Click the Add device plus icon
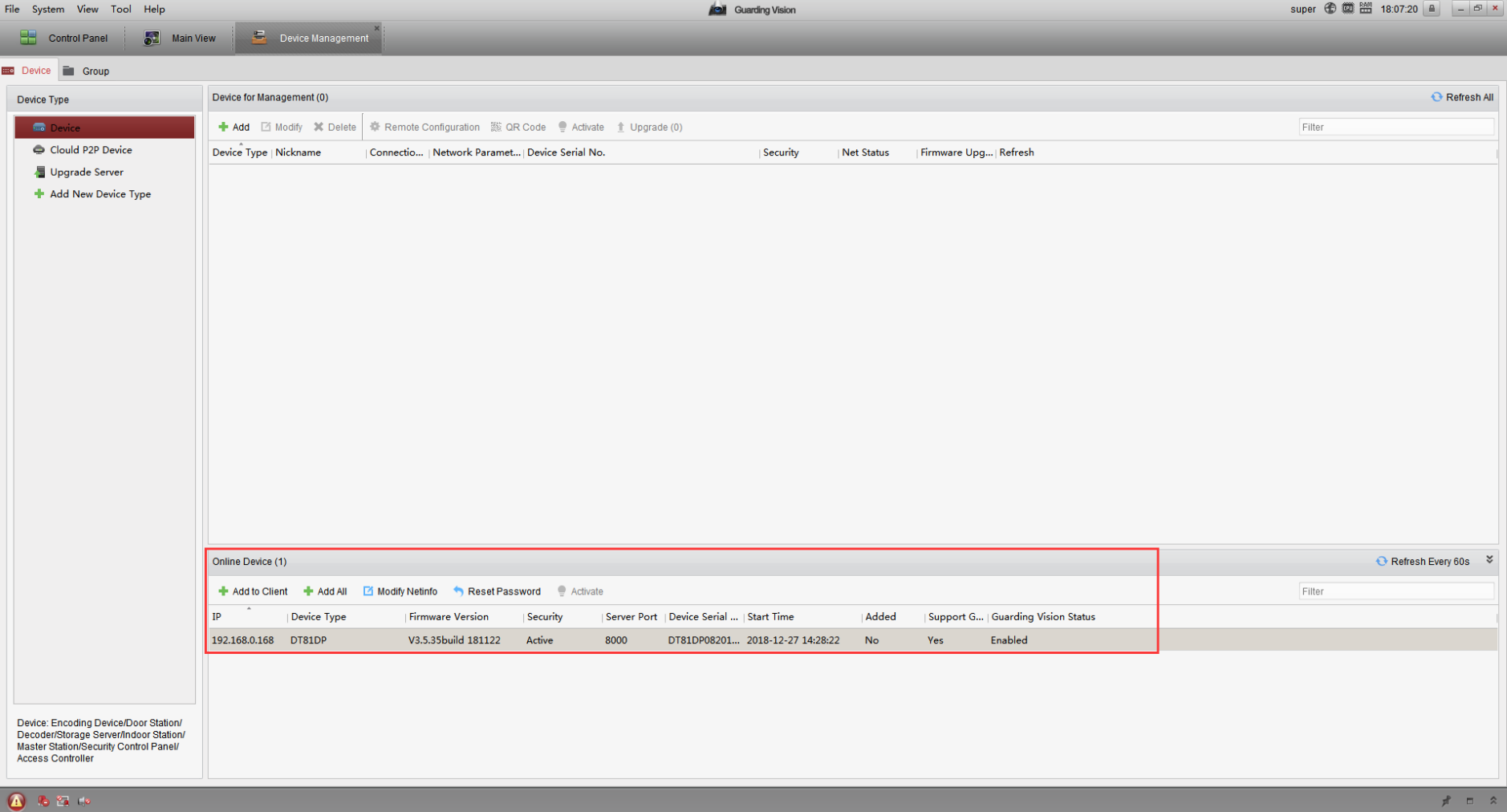 point(223,127)
